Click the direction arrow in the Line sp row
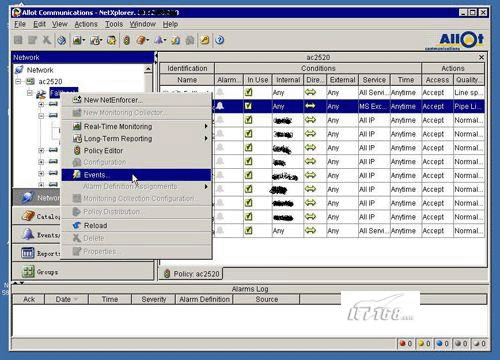The image size is (500, 360). pos(310,92)
